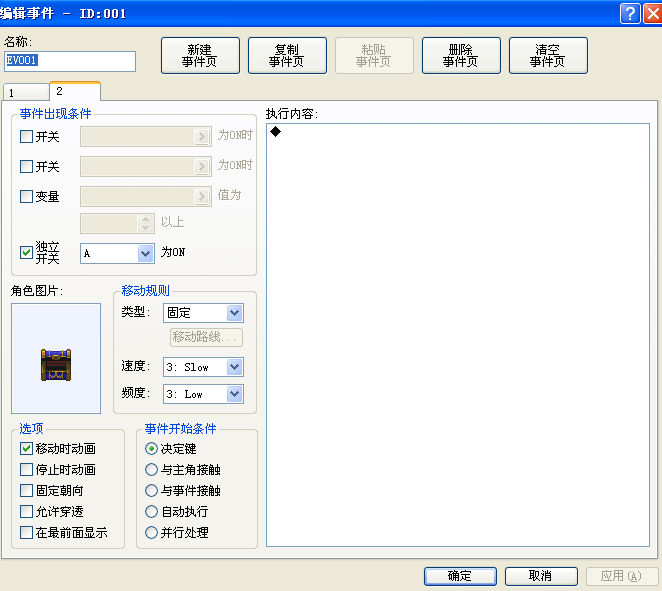This screenshot has width=662, height=591.
Task: Close the 编辑事件 dialog window
Action: pyautogui.click(x=652, y=14)
